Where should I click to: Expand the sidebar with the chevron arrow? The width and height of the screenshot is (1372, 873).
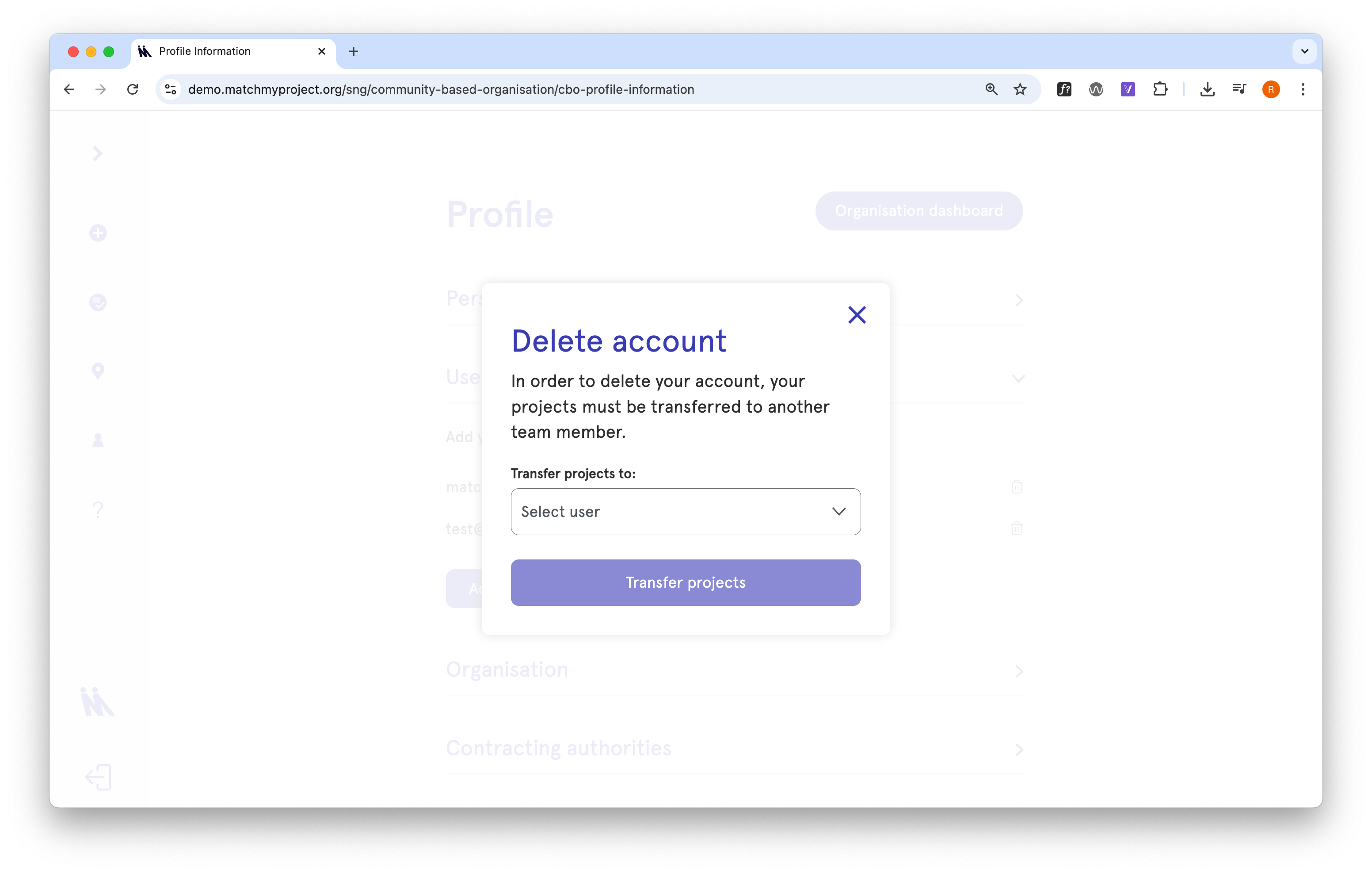point(98,153)
